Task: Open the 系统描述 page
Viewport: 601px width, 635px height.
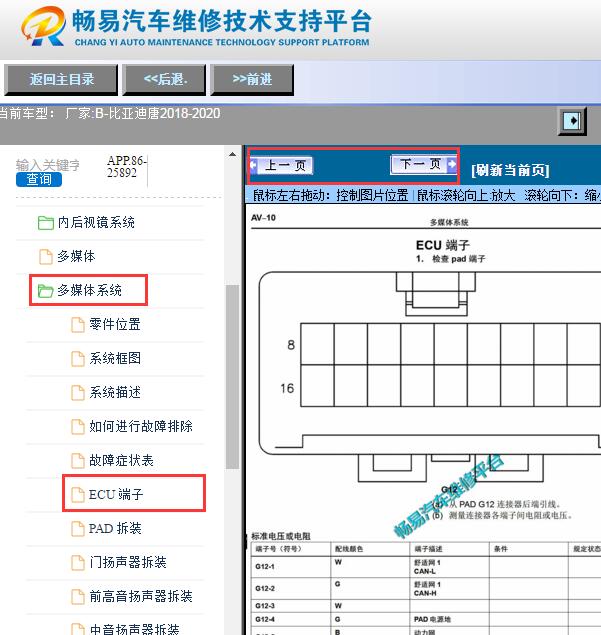Action: click(x=115, y=392)
